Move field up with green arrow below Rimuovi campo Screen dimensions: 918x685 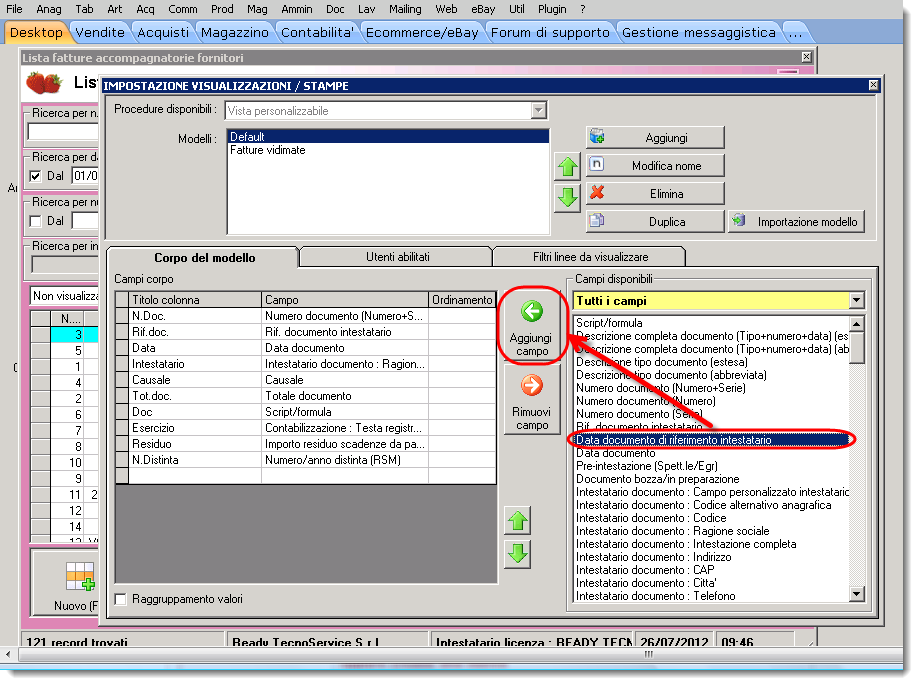point(518,520)
